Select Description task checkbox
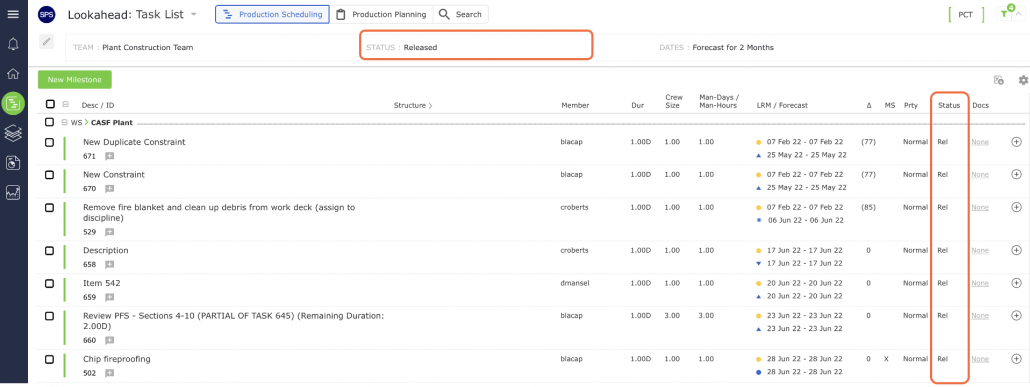1030x387 pixels. click(50, 250)
